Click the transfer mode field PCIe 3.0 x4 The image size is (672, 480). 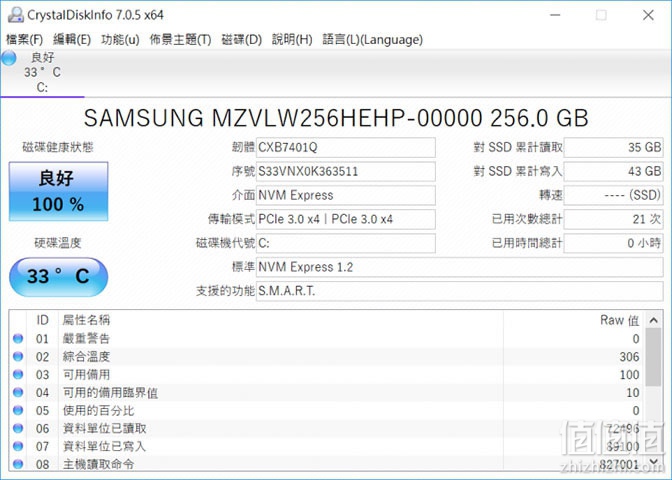click(346, 219)
